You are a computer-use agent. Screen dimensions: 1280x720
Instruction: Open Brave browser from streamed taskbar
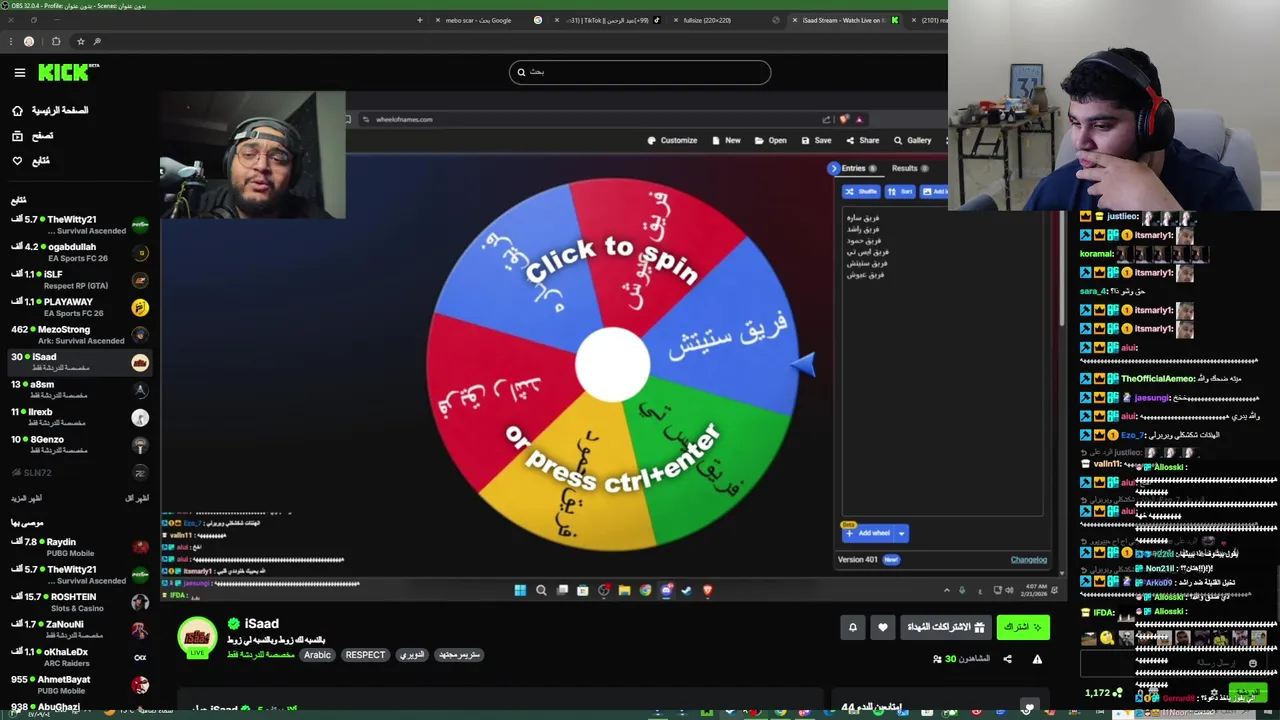(707, 590)
